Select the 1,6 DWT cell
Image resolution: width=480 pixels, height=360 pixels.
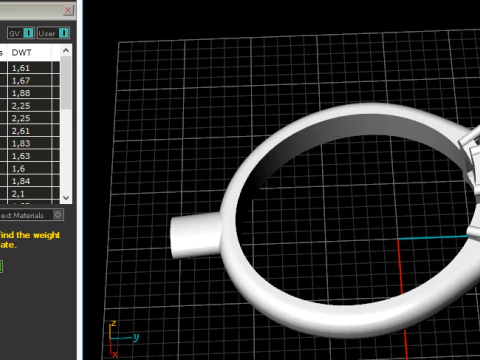pyautogui.click(x=29, y=169)
